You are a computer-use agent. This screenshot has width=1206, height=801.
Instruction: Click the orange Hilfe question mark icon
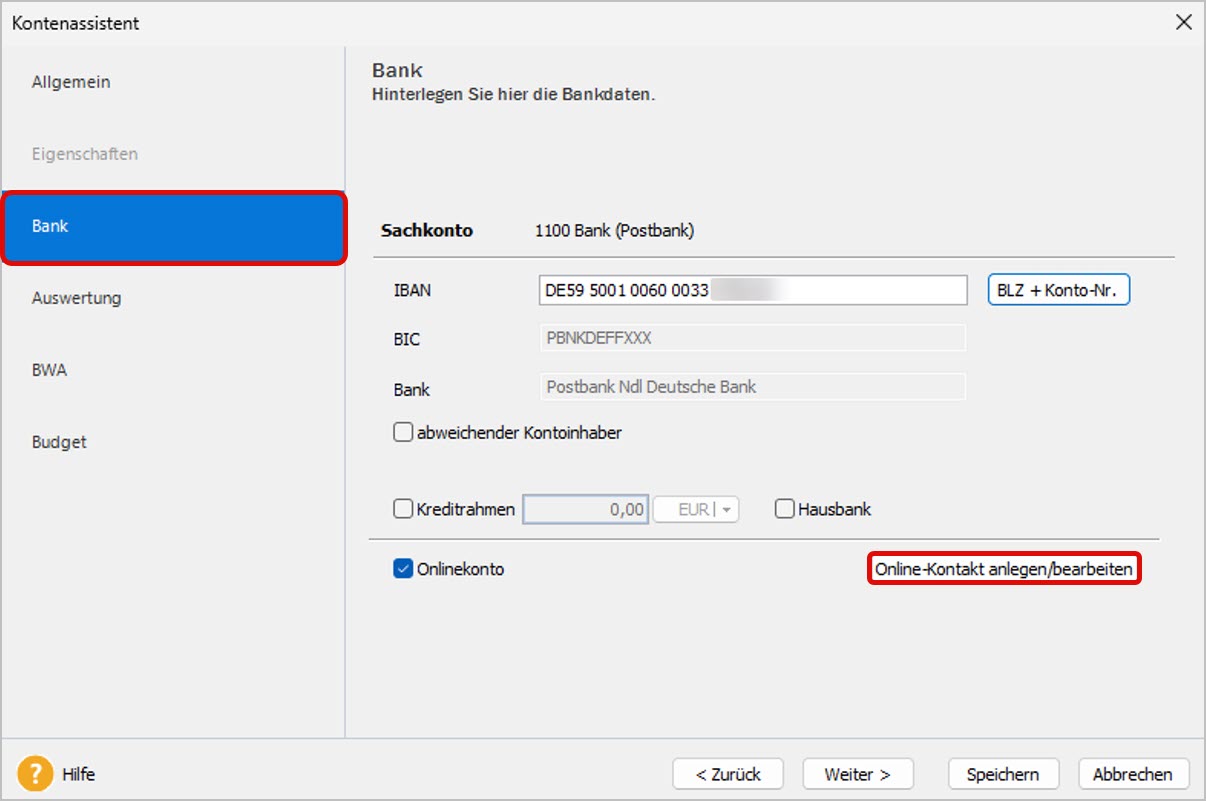(x=35, y=774)
